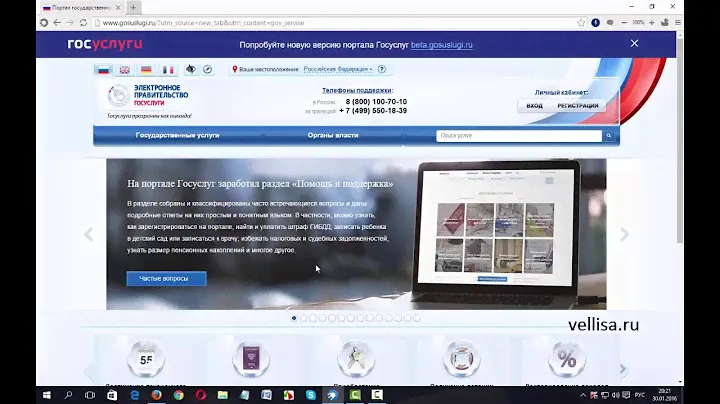Open the Государственные услуги menu tab
This screenshot has width=720, height=404.
(177, 135)
